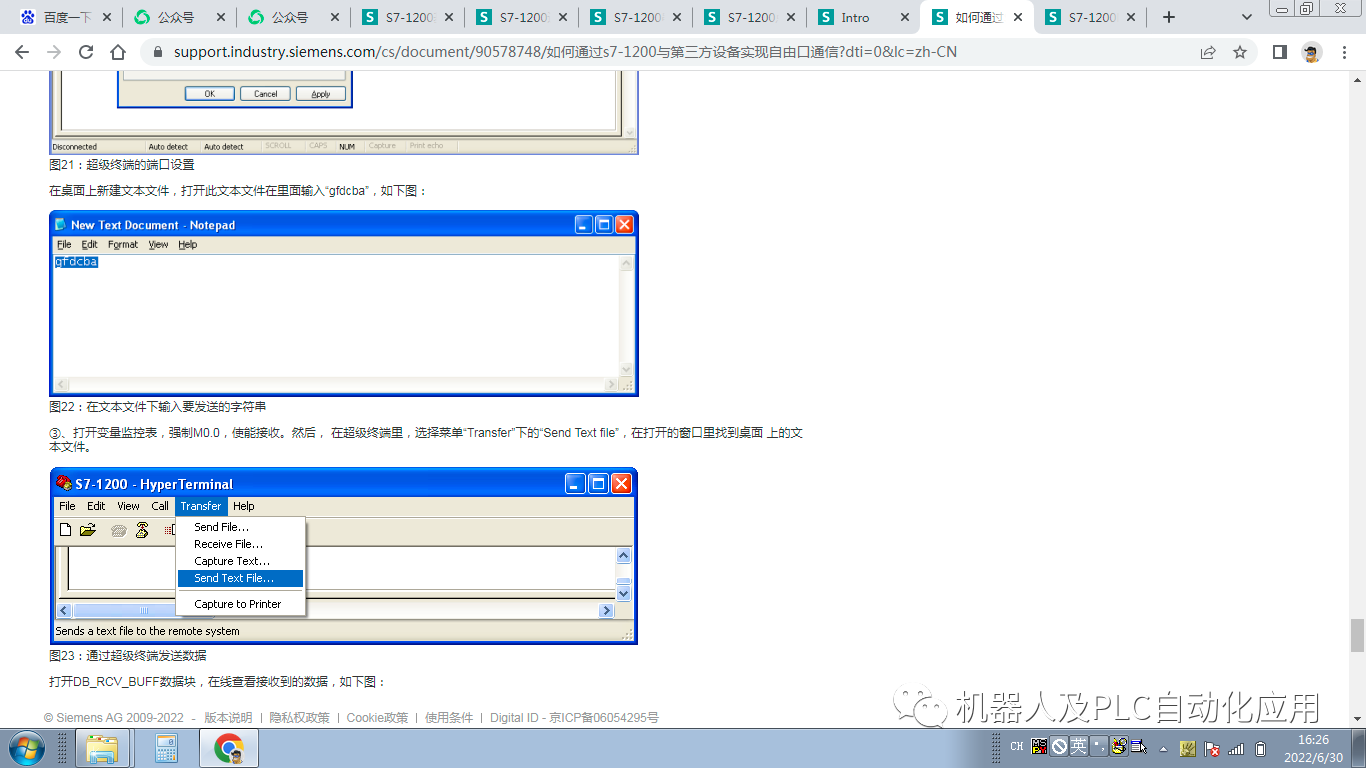Toggle the IME punctuation mode button
The height and width of the screenshot is (768, 1366).
(x=1099, y=746)
